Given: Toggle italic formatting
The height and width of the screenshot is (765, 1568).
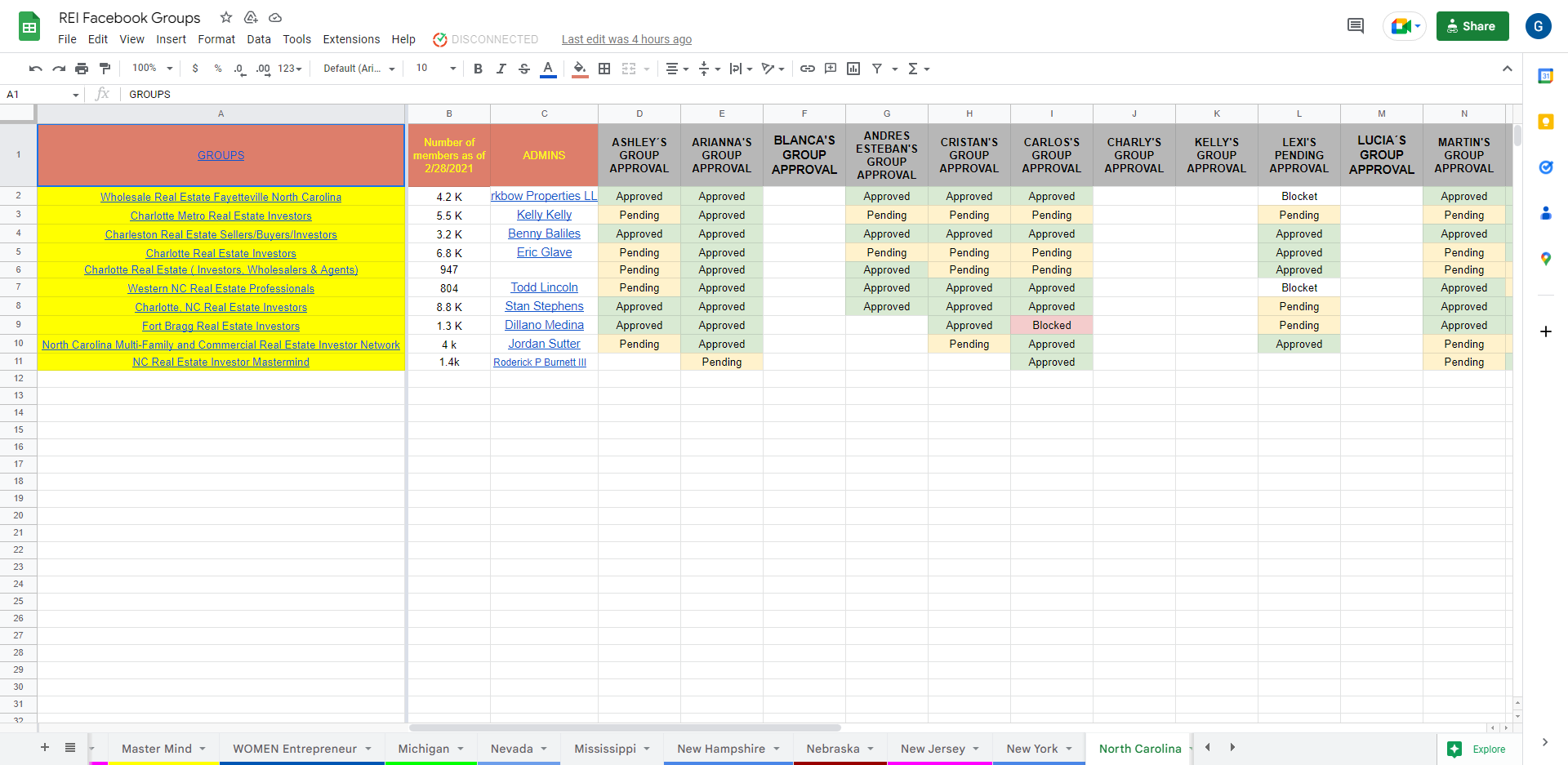Looking at the screenshot, I should (x=501, y=69).
